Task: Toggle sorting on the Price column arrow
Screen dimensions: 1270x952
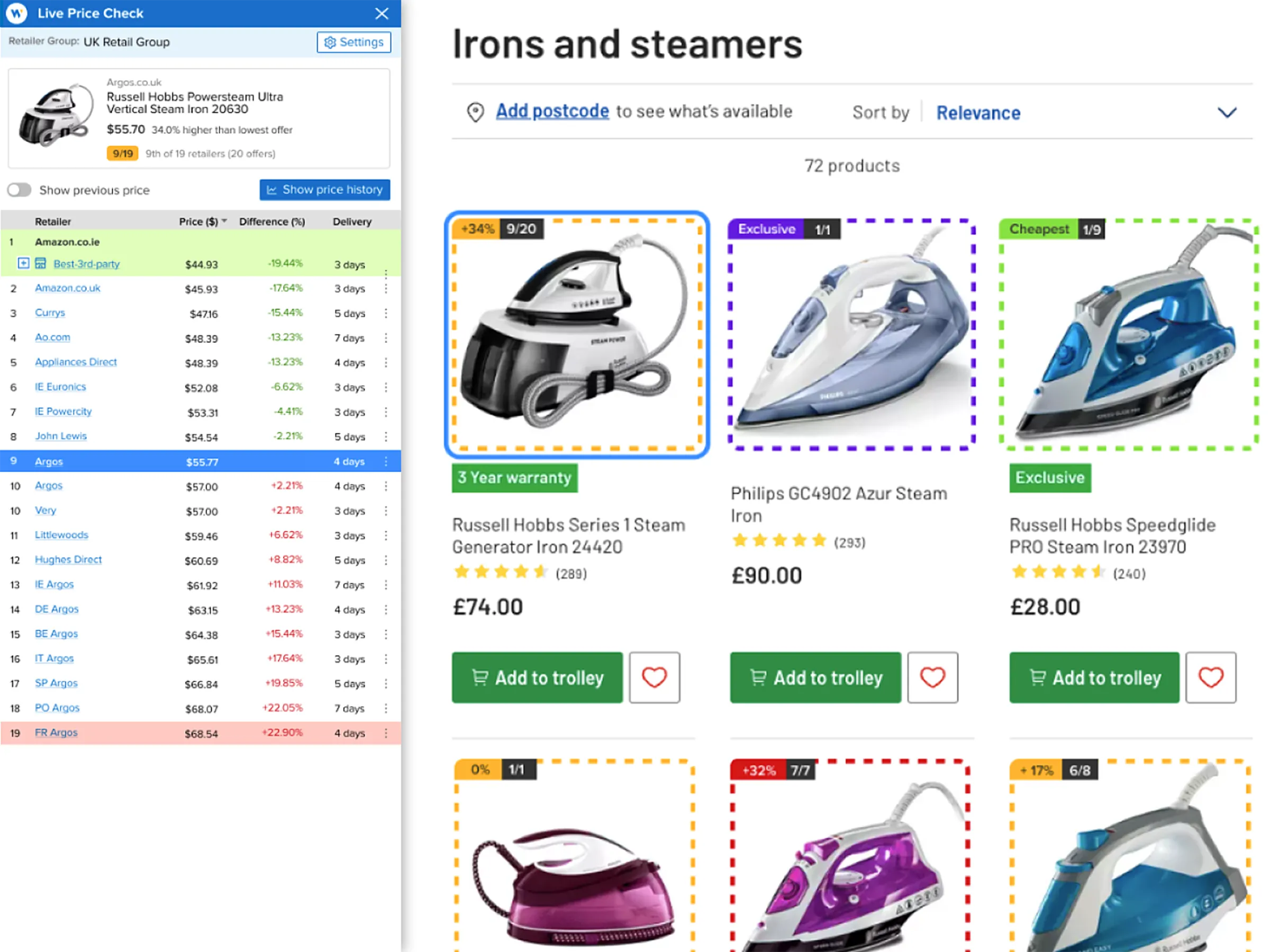Action: pyautogui.click(x=224, y=221)
